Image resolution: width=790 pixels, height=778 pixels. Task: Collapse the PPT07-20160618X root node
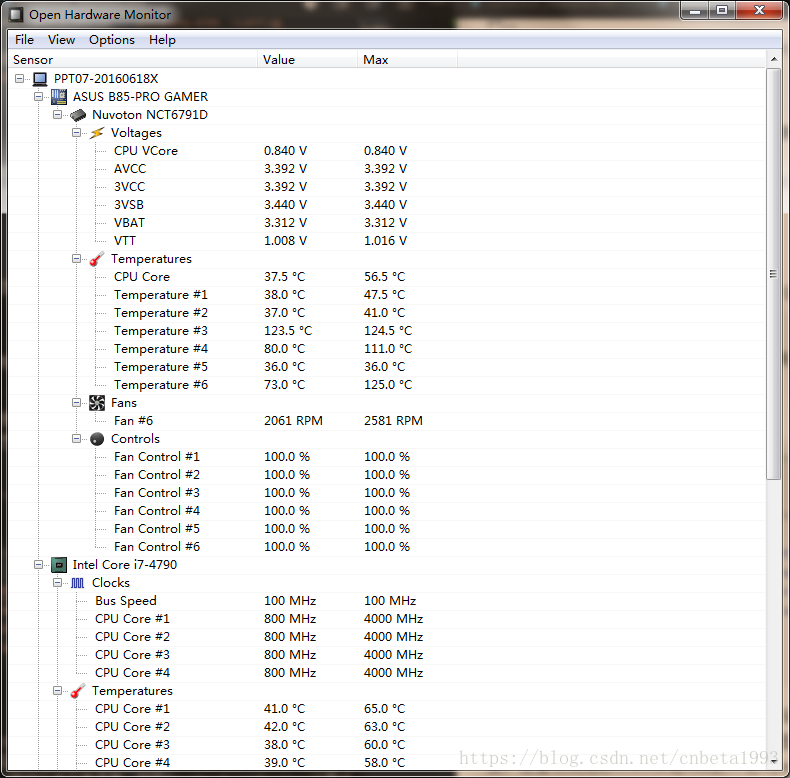coord(20,79)
